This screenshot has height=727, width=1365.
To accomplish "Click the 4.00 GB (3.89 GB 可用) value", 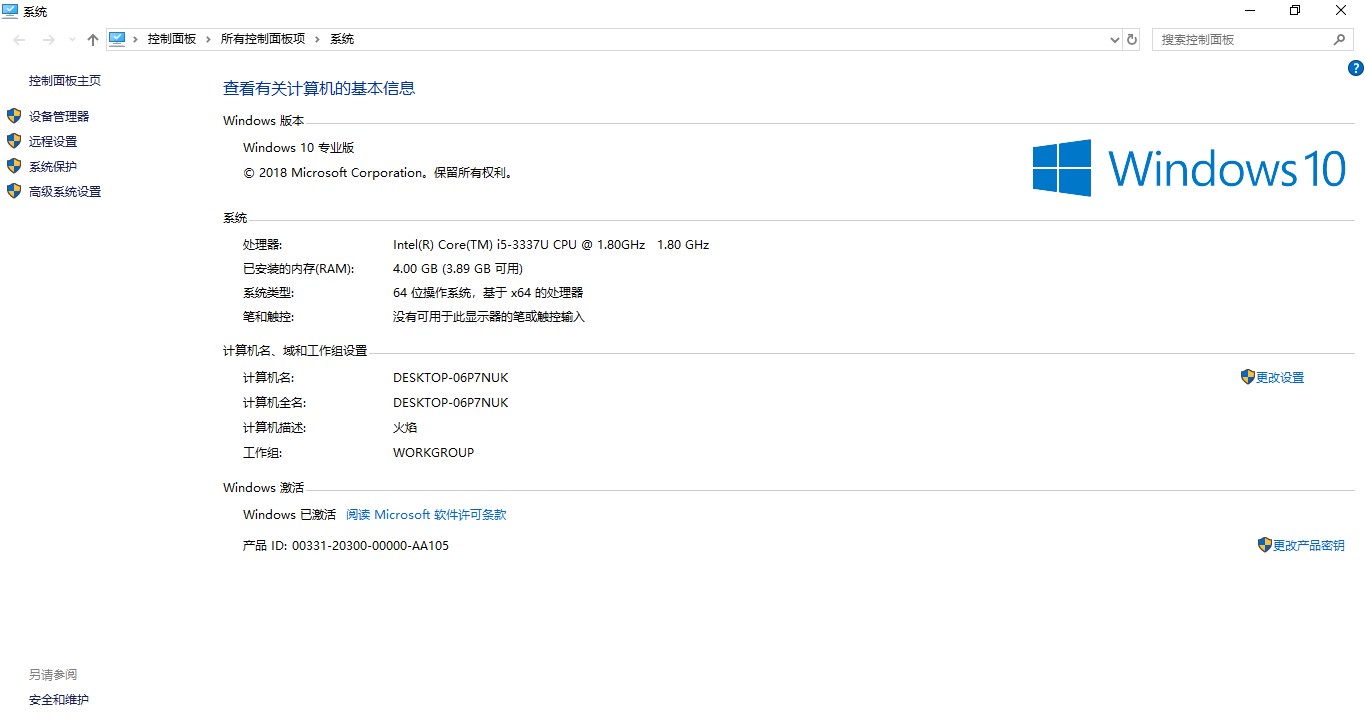I will [x=458, y=269].
